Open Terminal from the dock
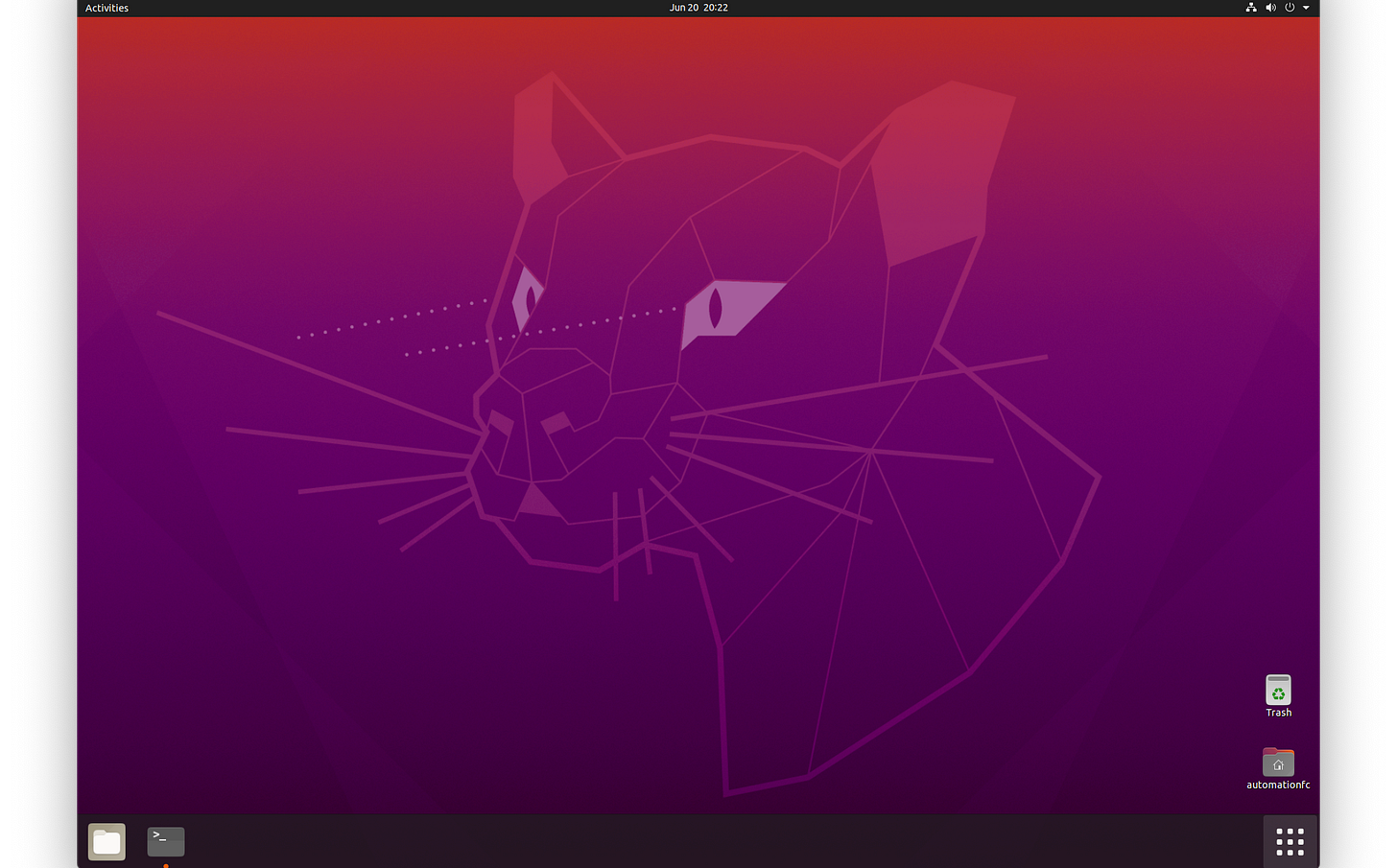Image resolution: width=1397 pixels, height=868 pixels. pyautogui.click(x=166, y=841)
